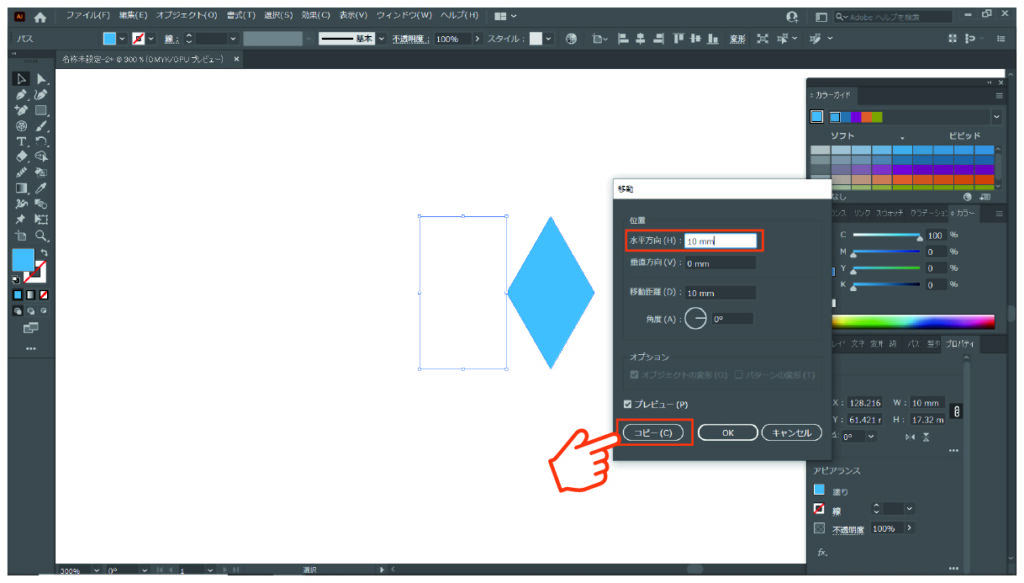The height and width of the screenshot is (583, 1024).
Task: Open brush definition 基本 dropdown
Action: (382, 39)
